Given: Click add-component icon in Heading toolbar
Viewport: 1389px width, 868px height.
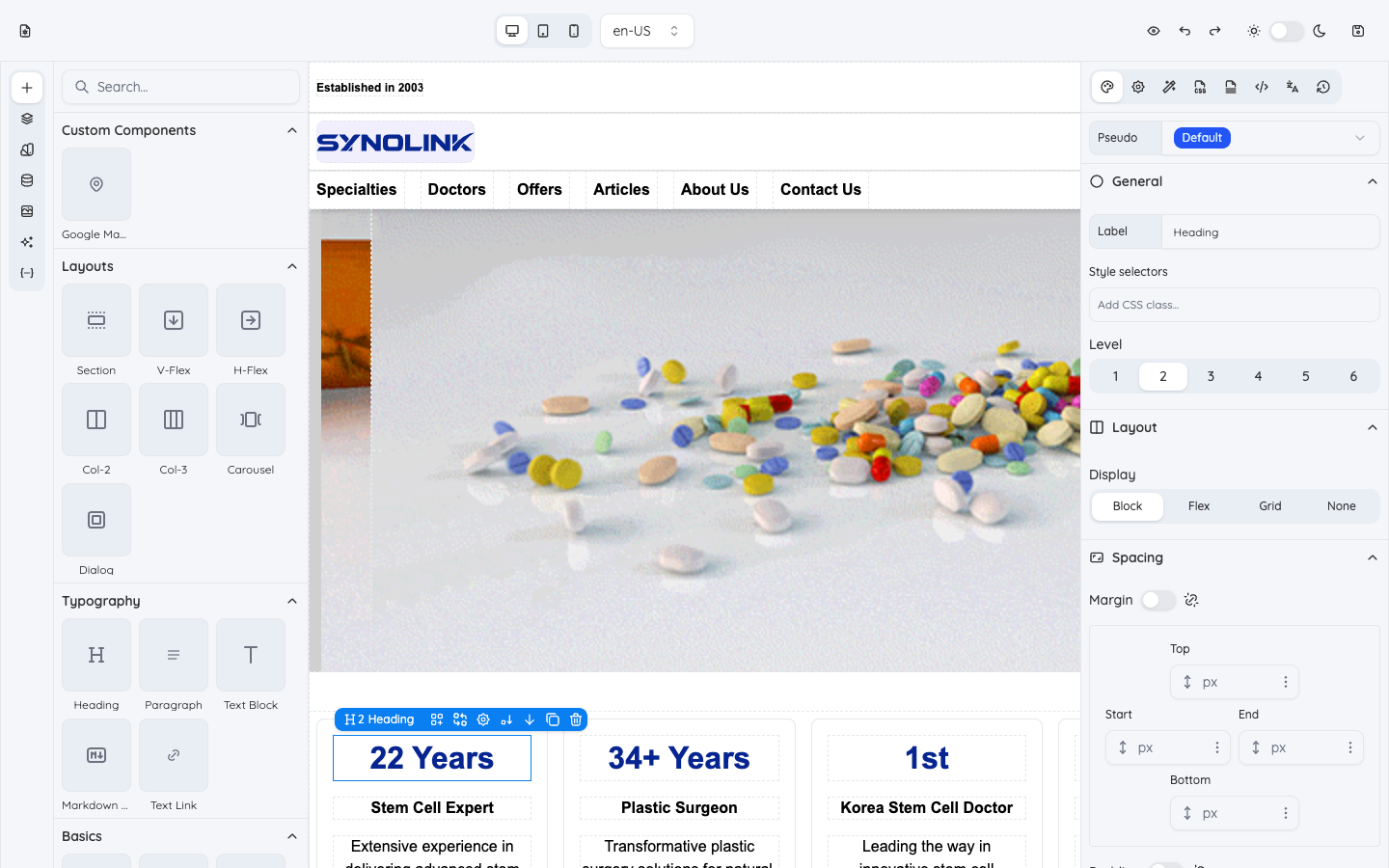Looking at the screenshot, I should click(437, 719).
